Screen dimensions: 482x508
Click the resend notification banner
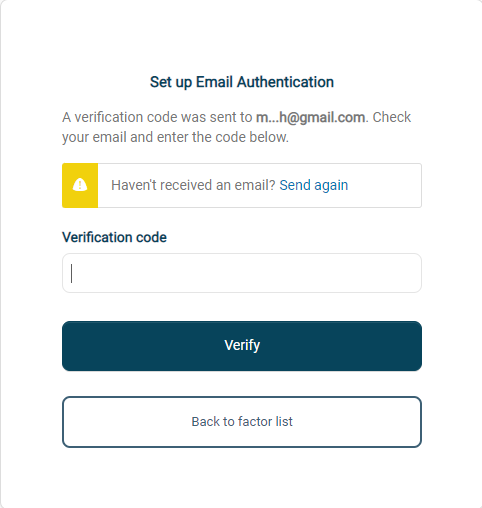pyautogui.click(x=242, y=185)
